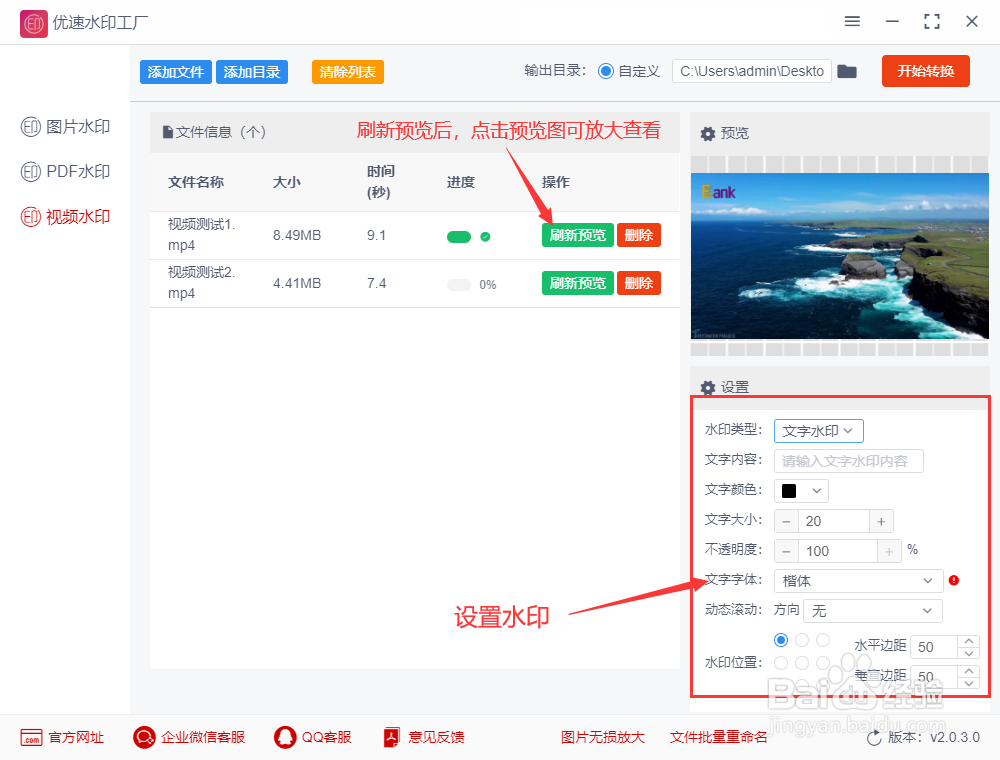Click 添加目录 button
1000x760 pixels.
tap(252, 72)
